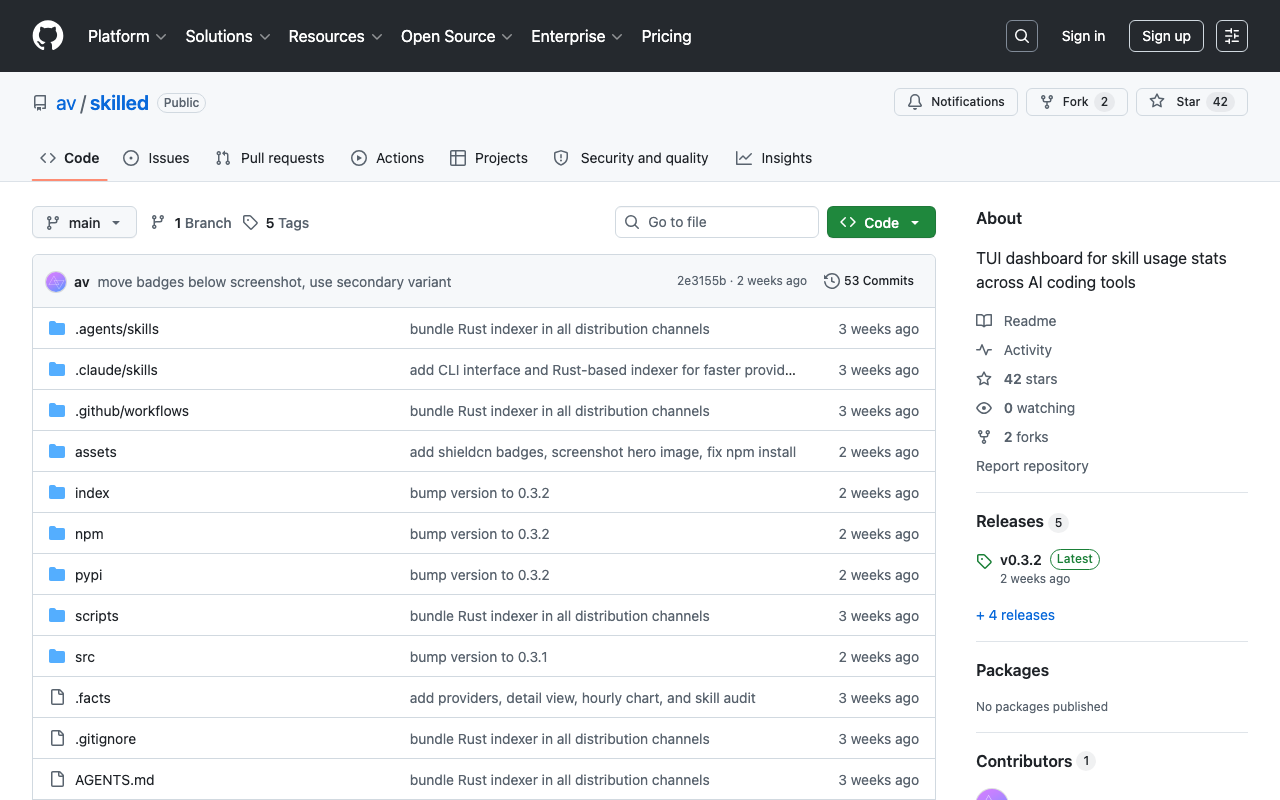Click the .gitignore file icon
The image size is (1280, 800).
[x=57, y=739]
